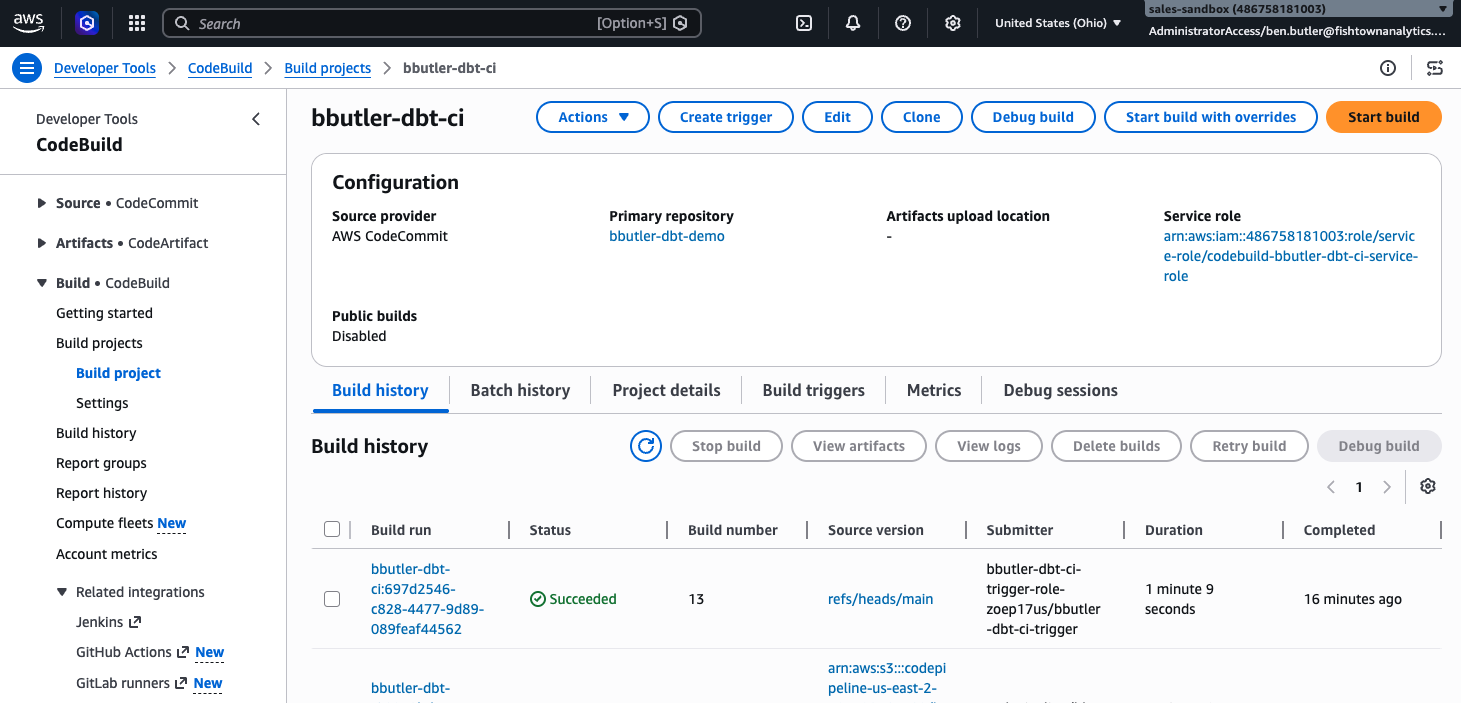Expand the Artifacts CodeArtifact section
Image resolution: width=1461 pixels, height=703 pixels.
click(x=42, y=243)
